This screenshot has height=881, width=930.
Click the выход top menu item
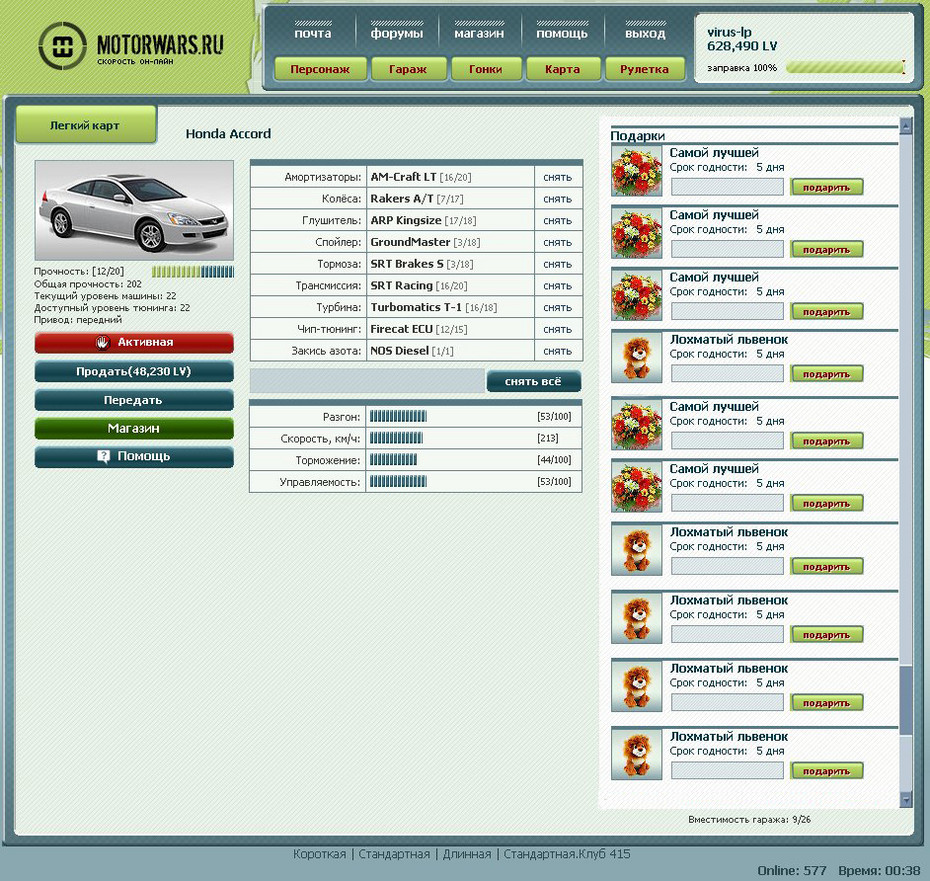645,33
